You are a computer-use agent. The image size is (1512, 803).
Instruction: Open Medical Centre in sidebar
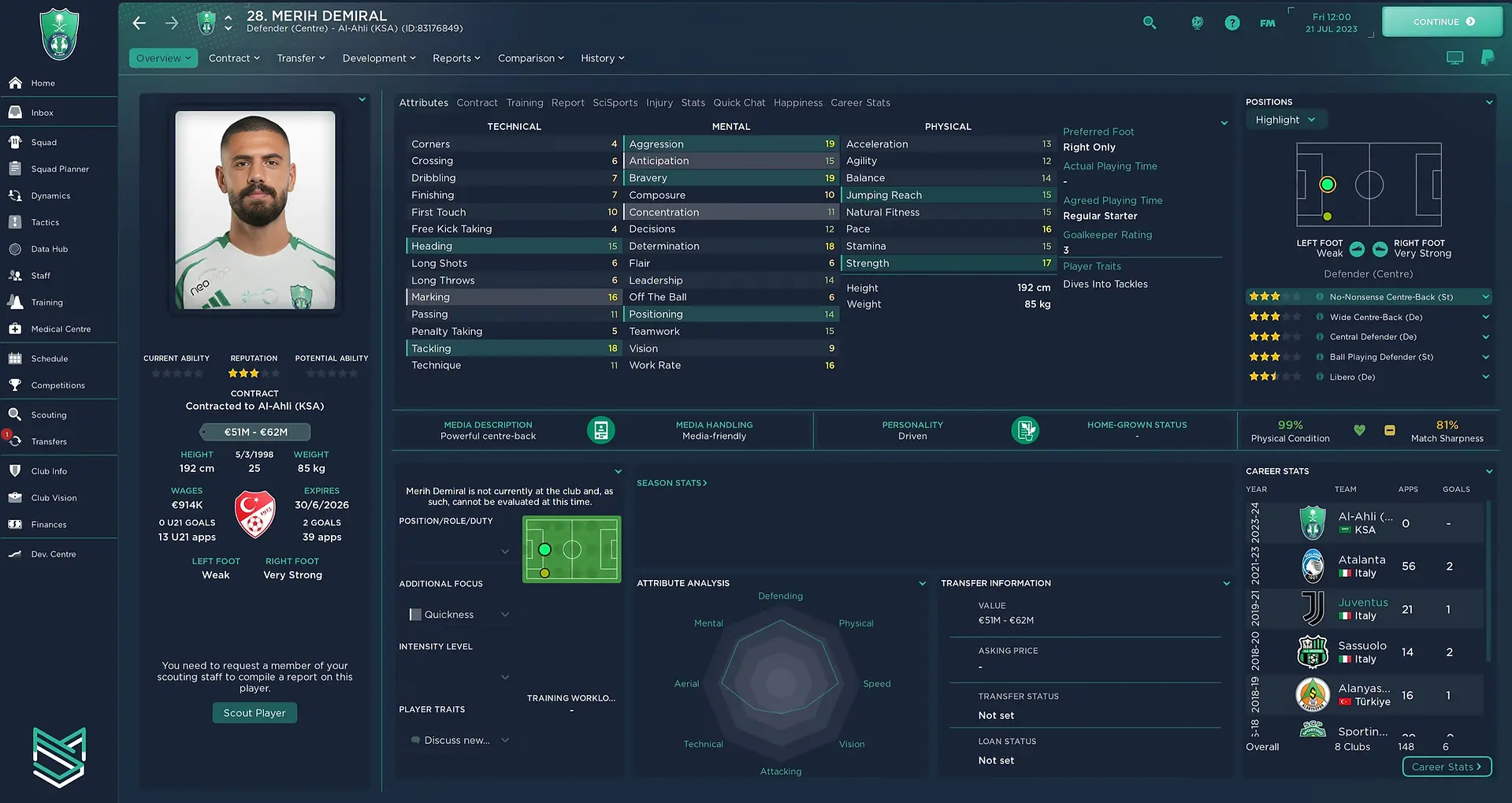tap(59, 329)
